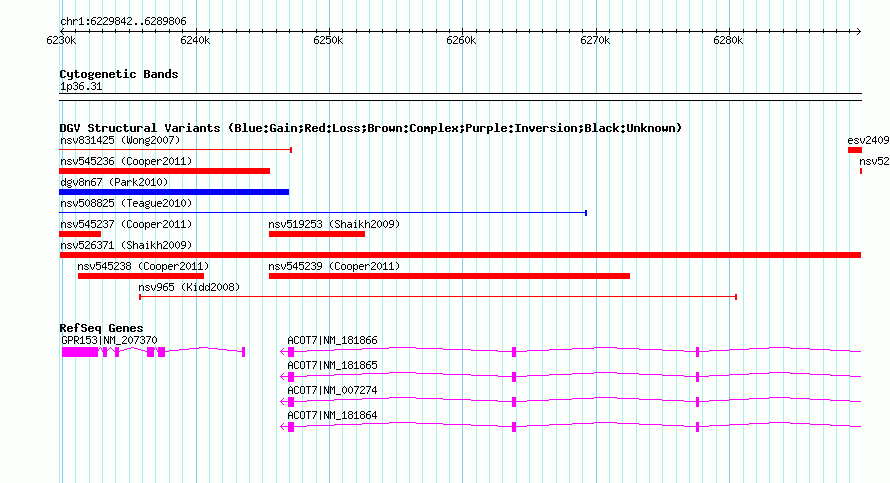Click the nsv52 label at right edge
This screenshot has height=483, width=890.
pyautogui.click(x=874, y=161)
